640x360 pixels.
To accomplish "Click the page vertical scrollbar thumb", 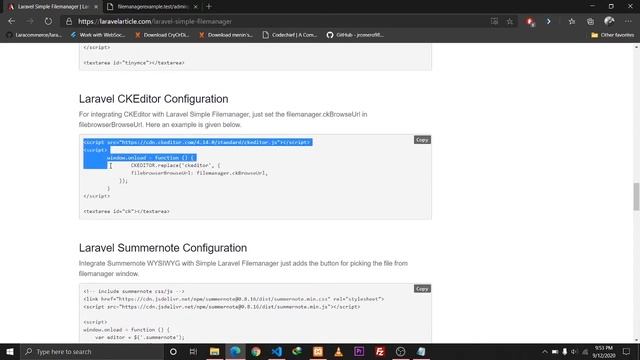I will pyautogui.click(x=636, y=197).
